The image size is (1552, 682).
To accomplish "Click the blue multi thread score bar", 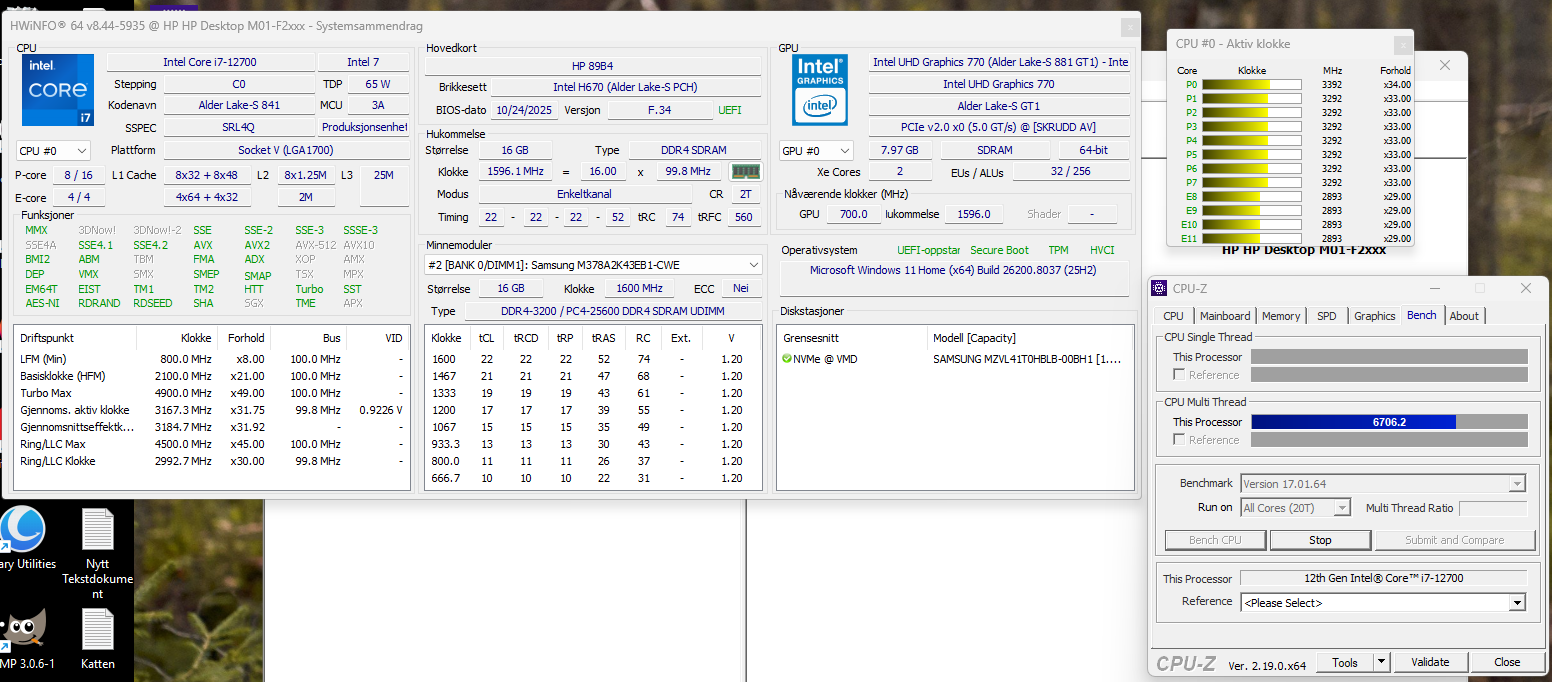I will [1352, 422].
